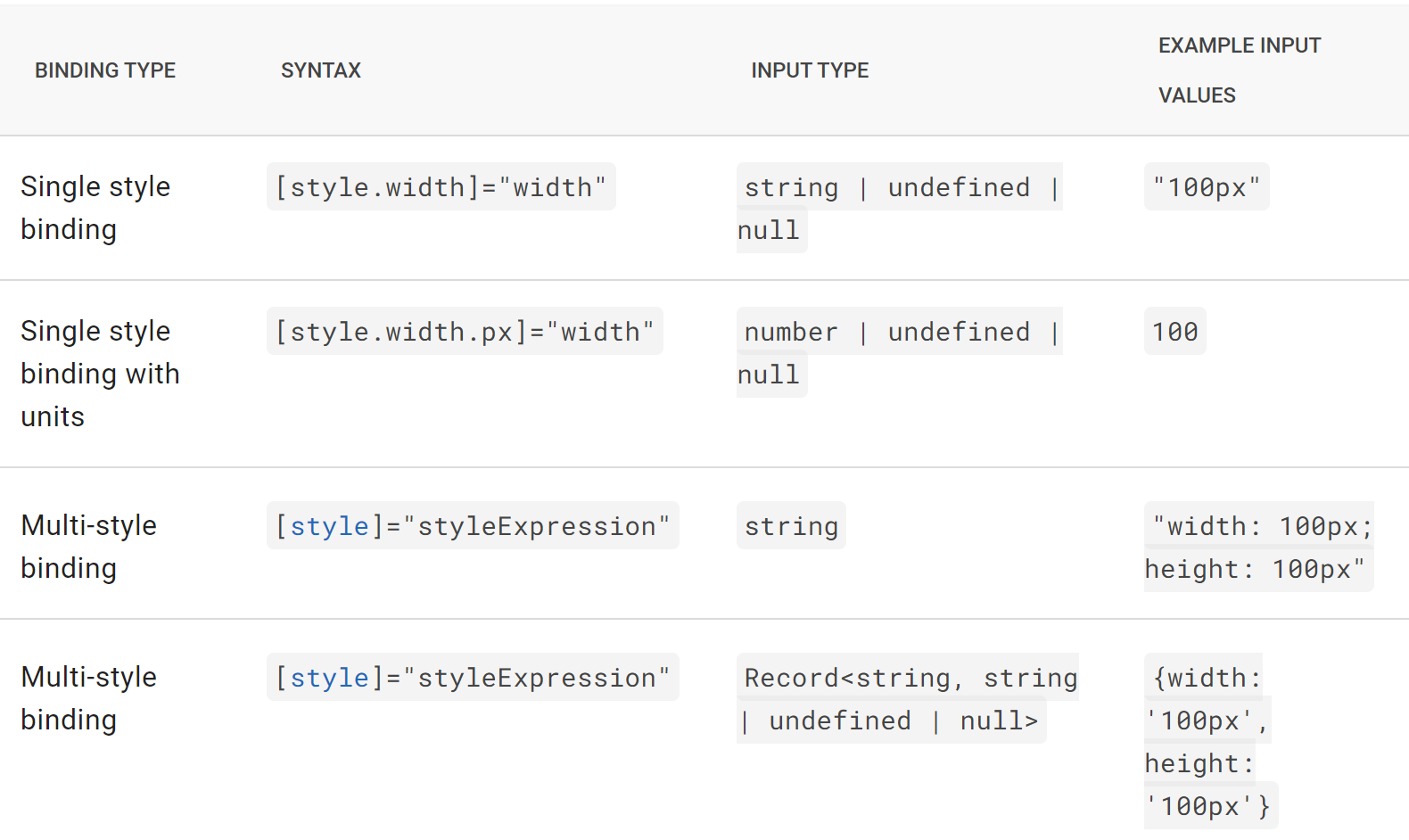
Task: Open the blue "style" link in Record row
Action: pyautogui.click(x=329, y=678)
